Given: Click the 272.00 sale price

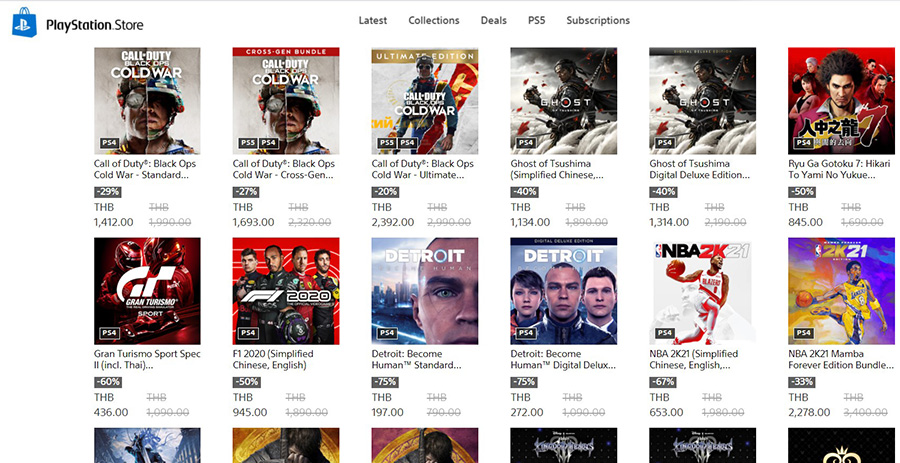Looking at the screenshot, I should 527,412.
